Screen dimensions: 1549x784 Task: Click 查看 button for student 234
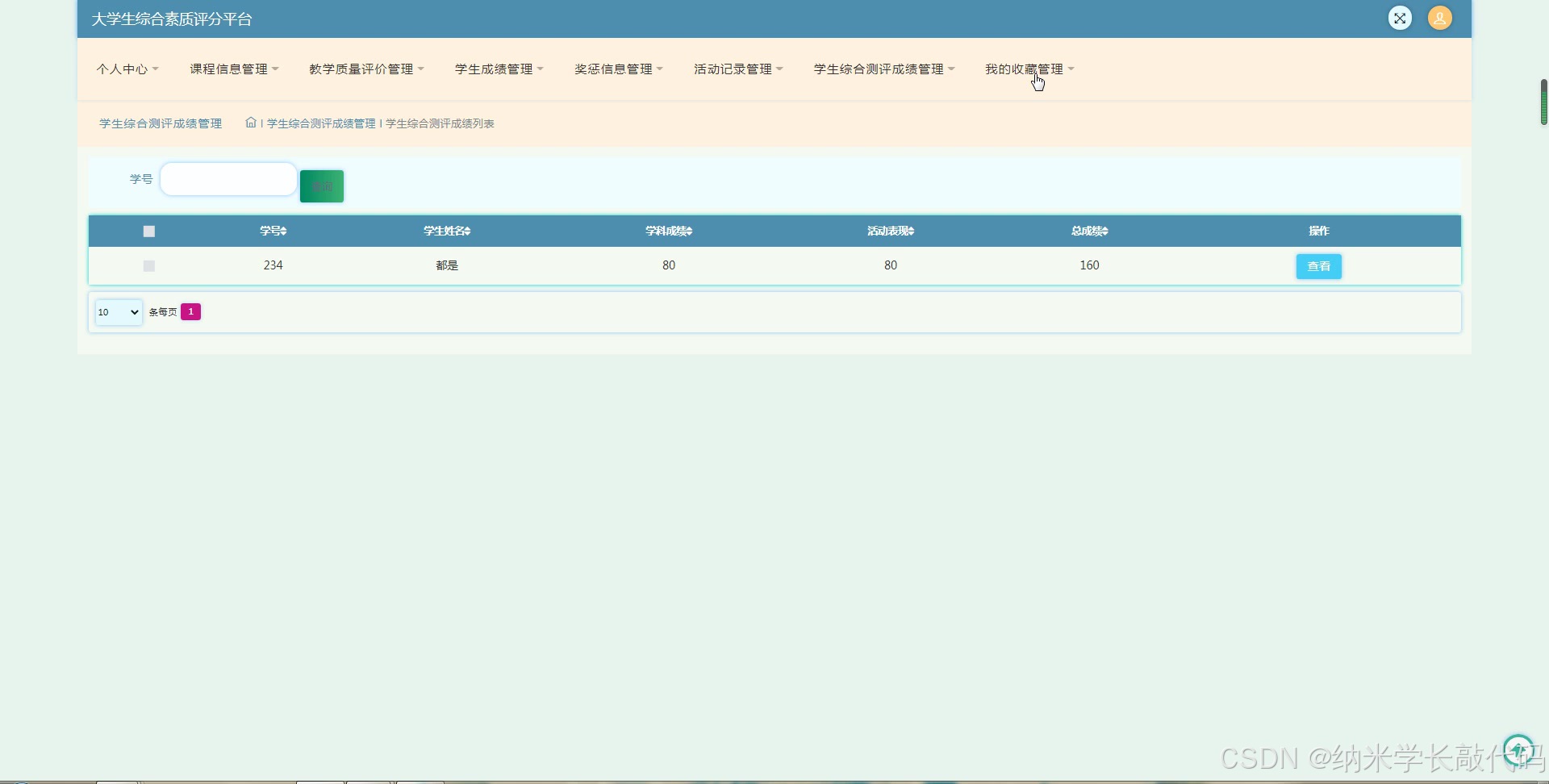[x=1318, y=266]
